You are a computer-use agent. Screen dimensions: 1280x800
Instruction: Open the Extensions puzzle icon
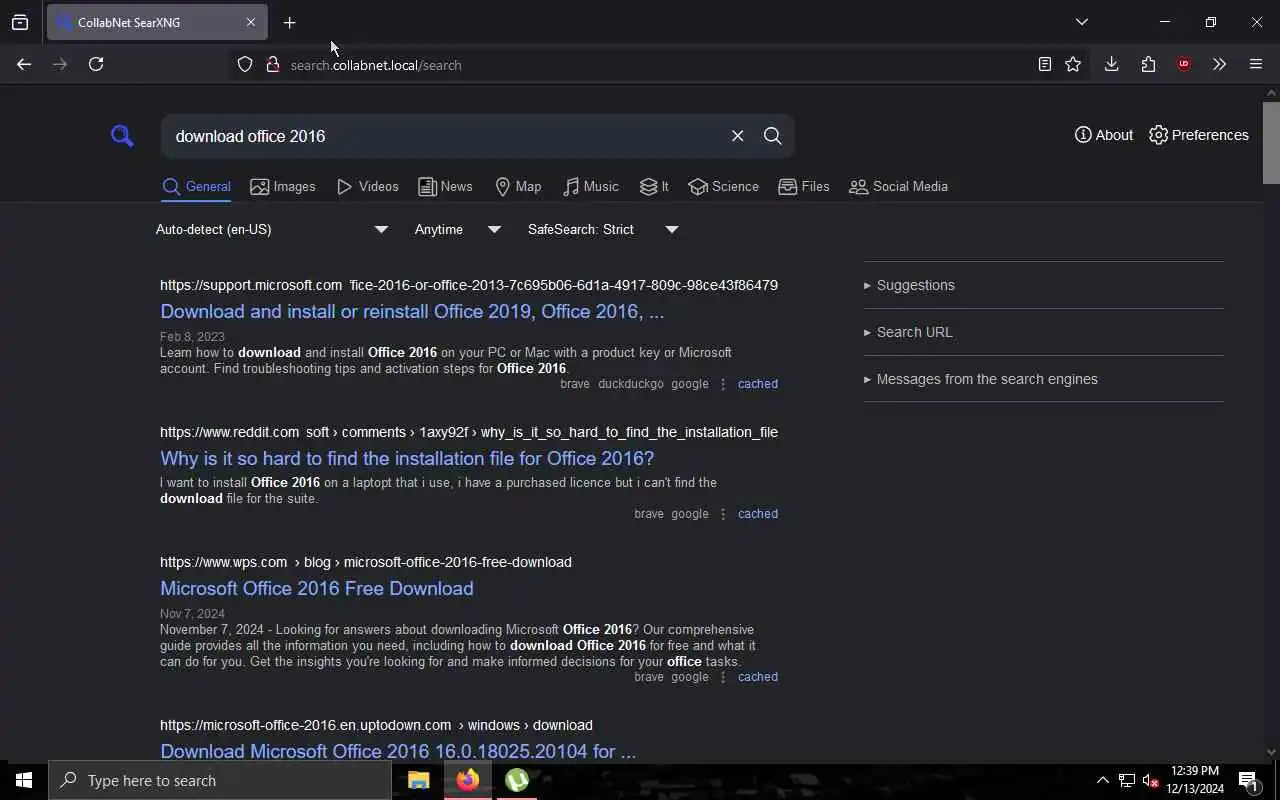point(1148,64)
